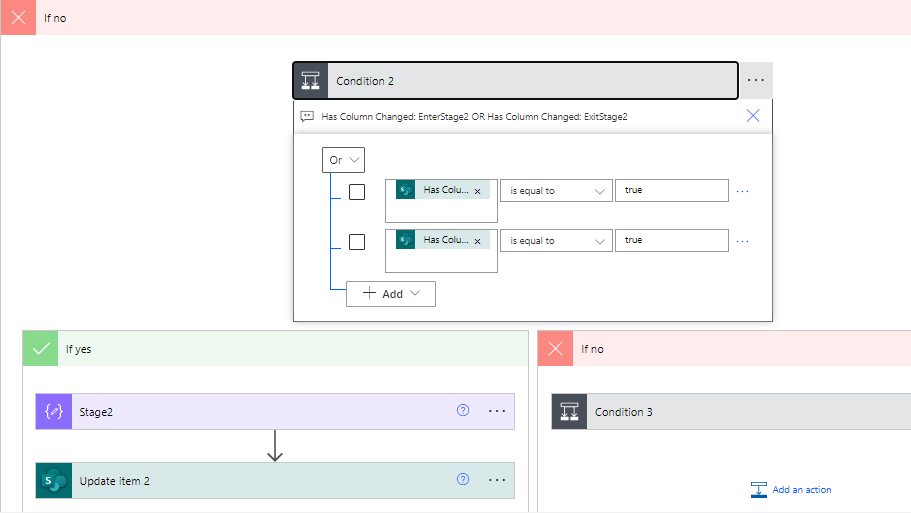Image resolution: width=911 pixels, height=513 pixels.
Task: Tick the first condition row checkbox
Action: click(357, 192)
